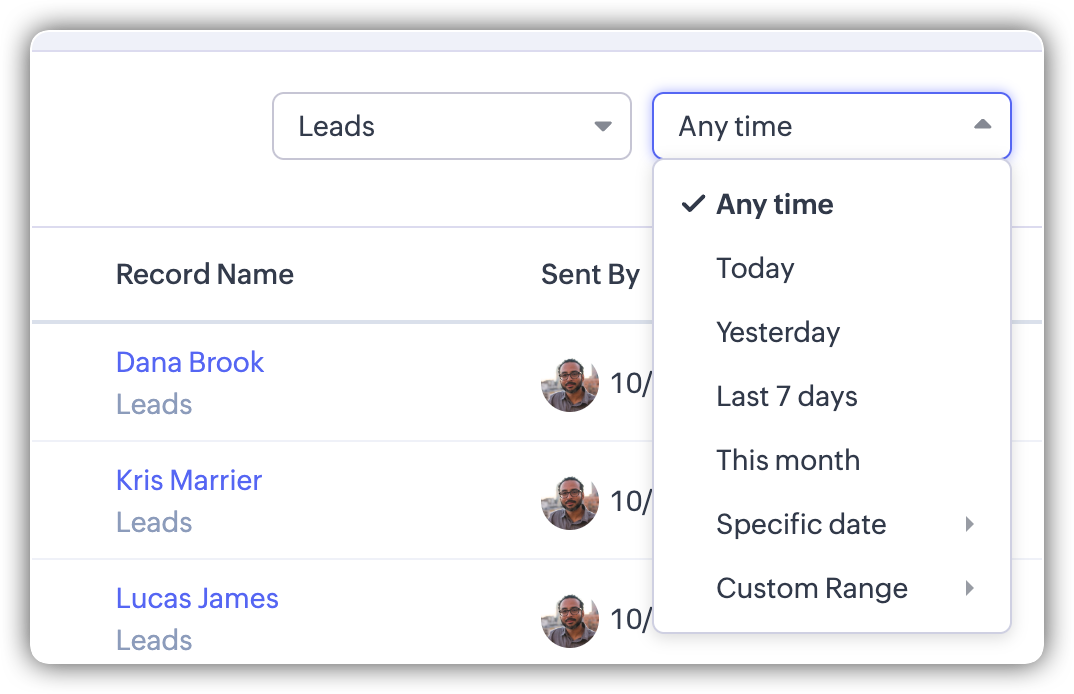
Task: Open the Dana Brook record link
Action: point(190,362)
